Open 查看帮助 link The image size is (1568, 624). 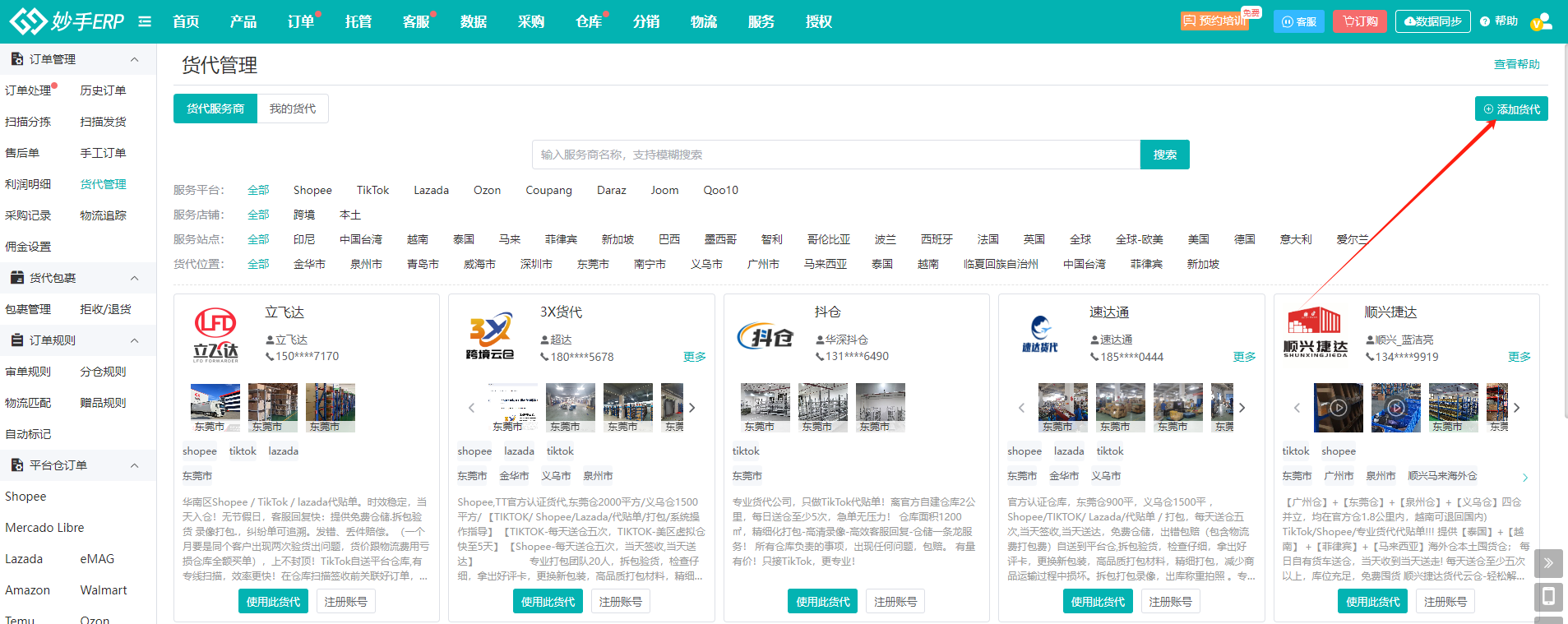click(x=1517, y=64)
